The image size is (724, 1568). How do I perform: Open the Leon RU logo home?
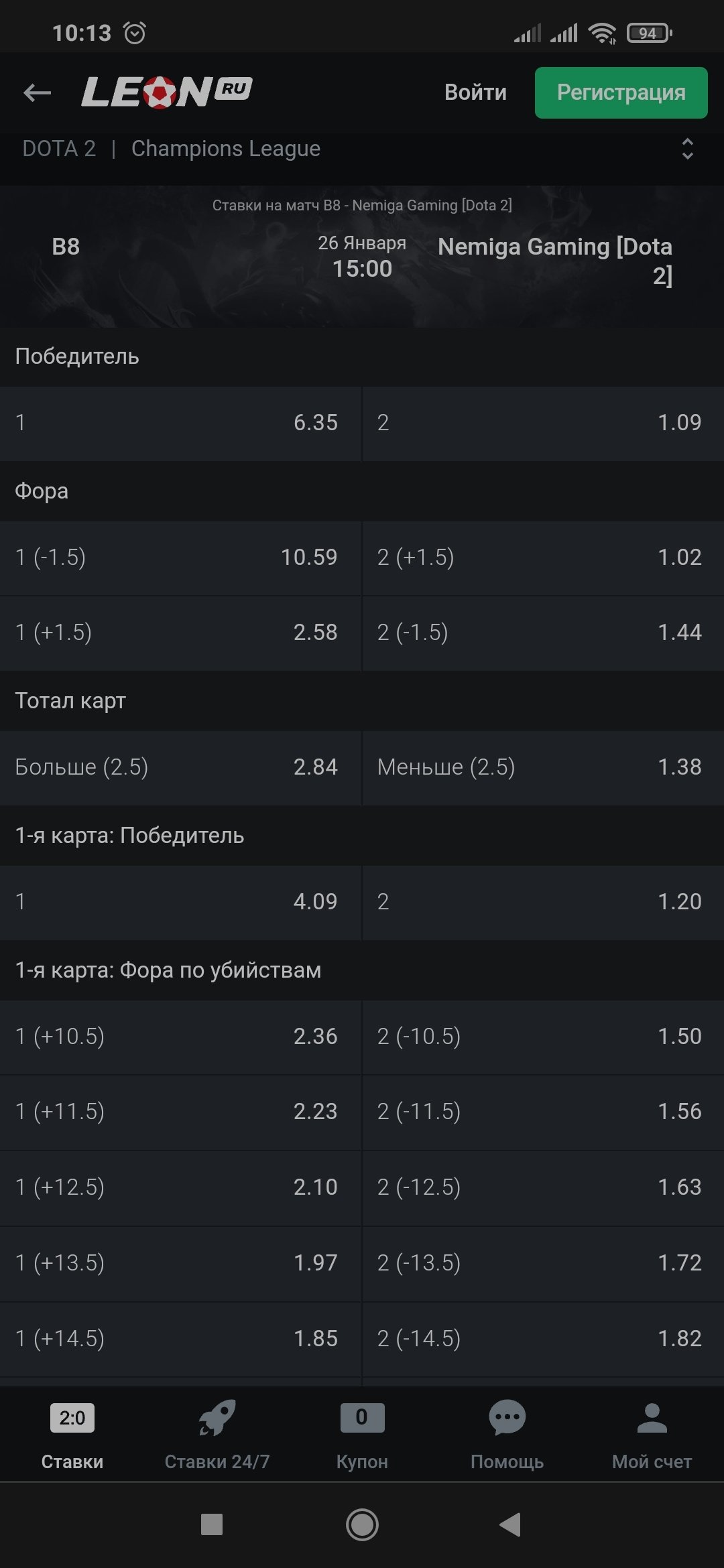coord(166,92)
